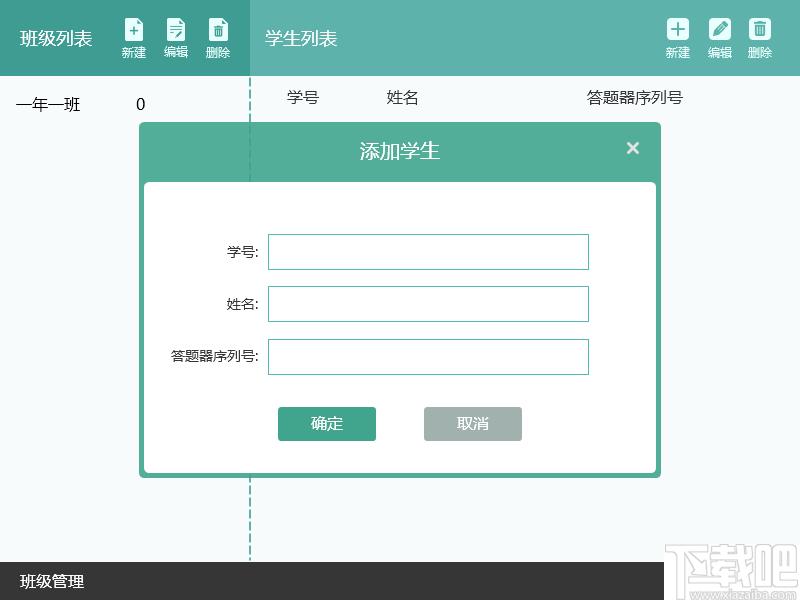Close the 添加学生 dialog
The height and width of the screenshot is (600, 800).
pyautogui.click(x=633, y=148)
